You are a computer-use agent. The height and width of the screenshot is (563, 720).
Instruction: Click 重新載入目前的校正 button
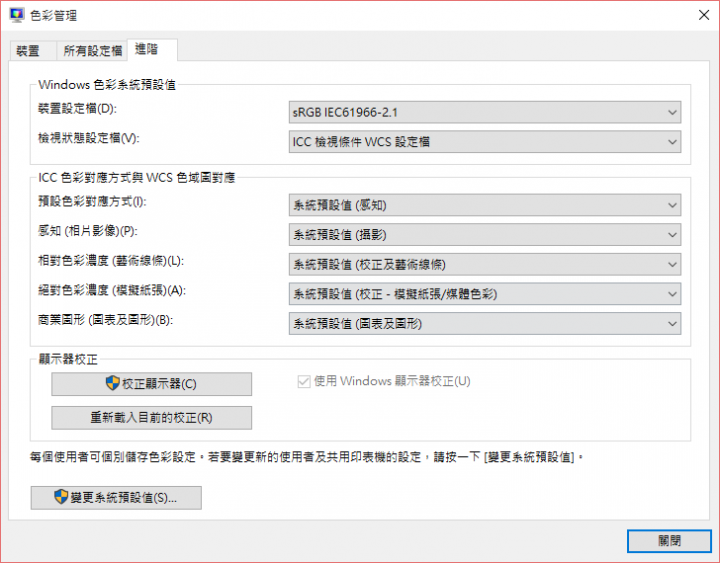152,418
